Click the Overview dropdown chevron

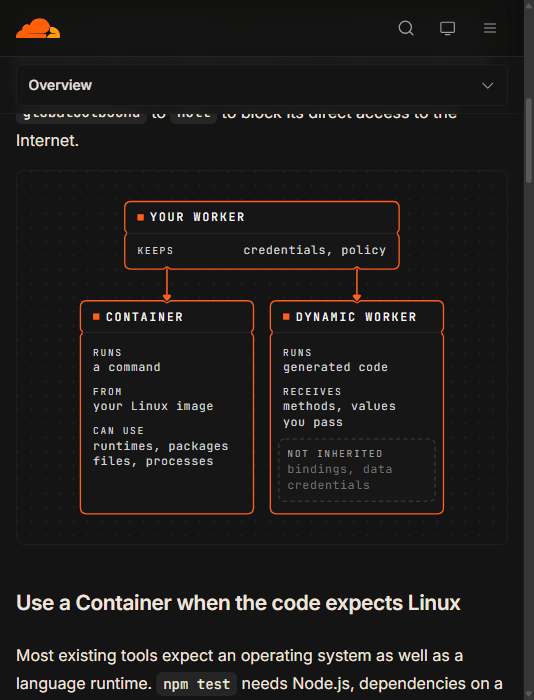point(488,85)
